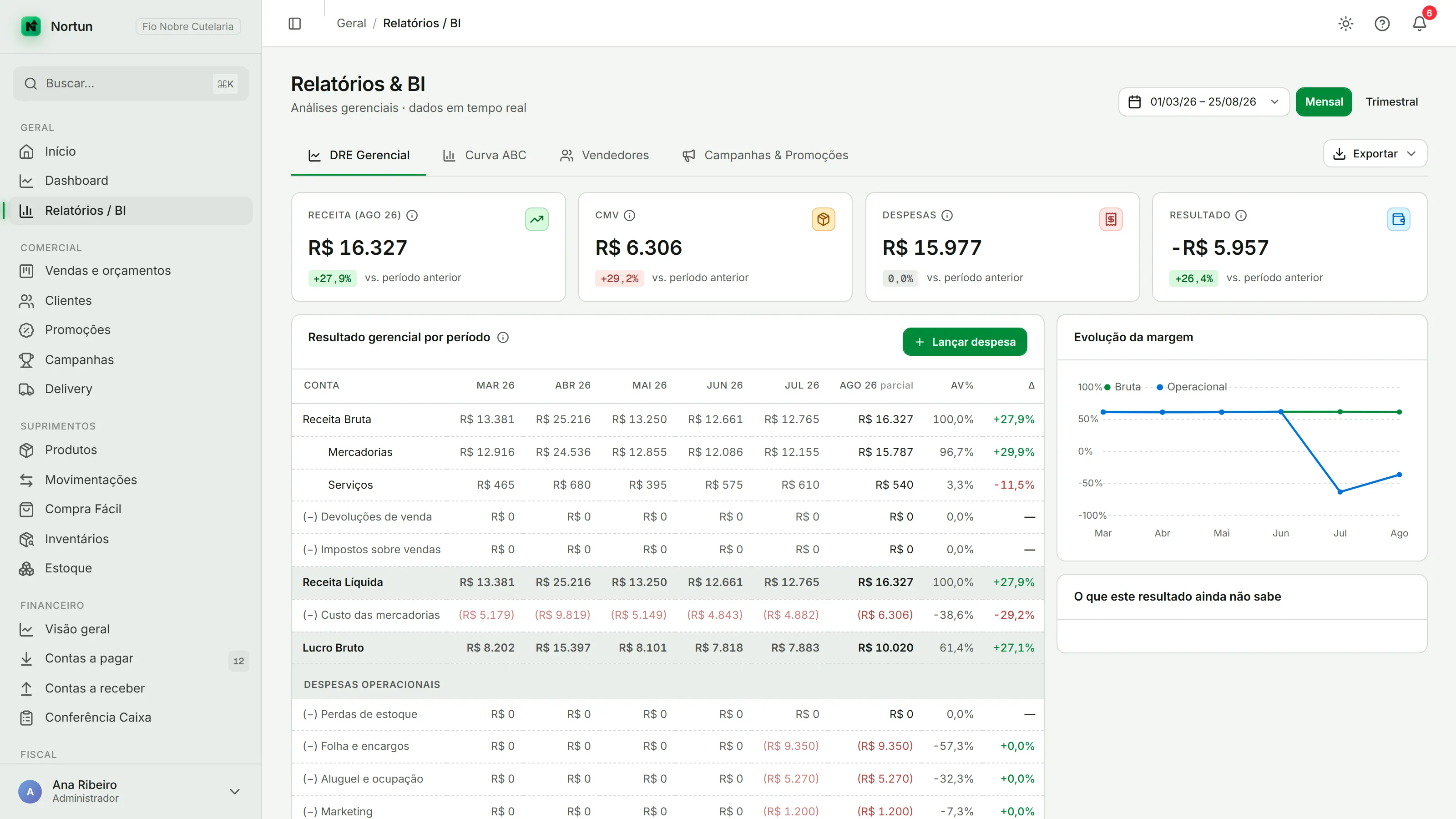Click the Lançar despesa button

point(965,342)
